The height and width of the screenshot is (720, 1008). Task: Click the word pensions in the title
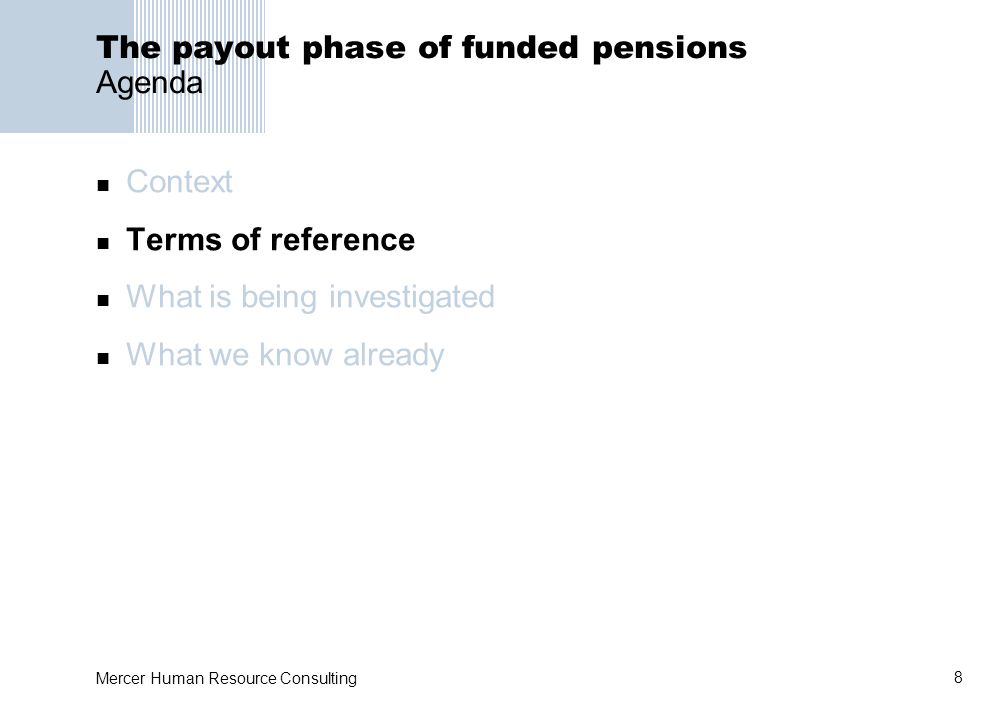669,50
